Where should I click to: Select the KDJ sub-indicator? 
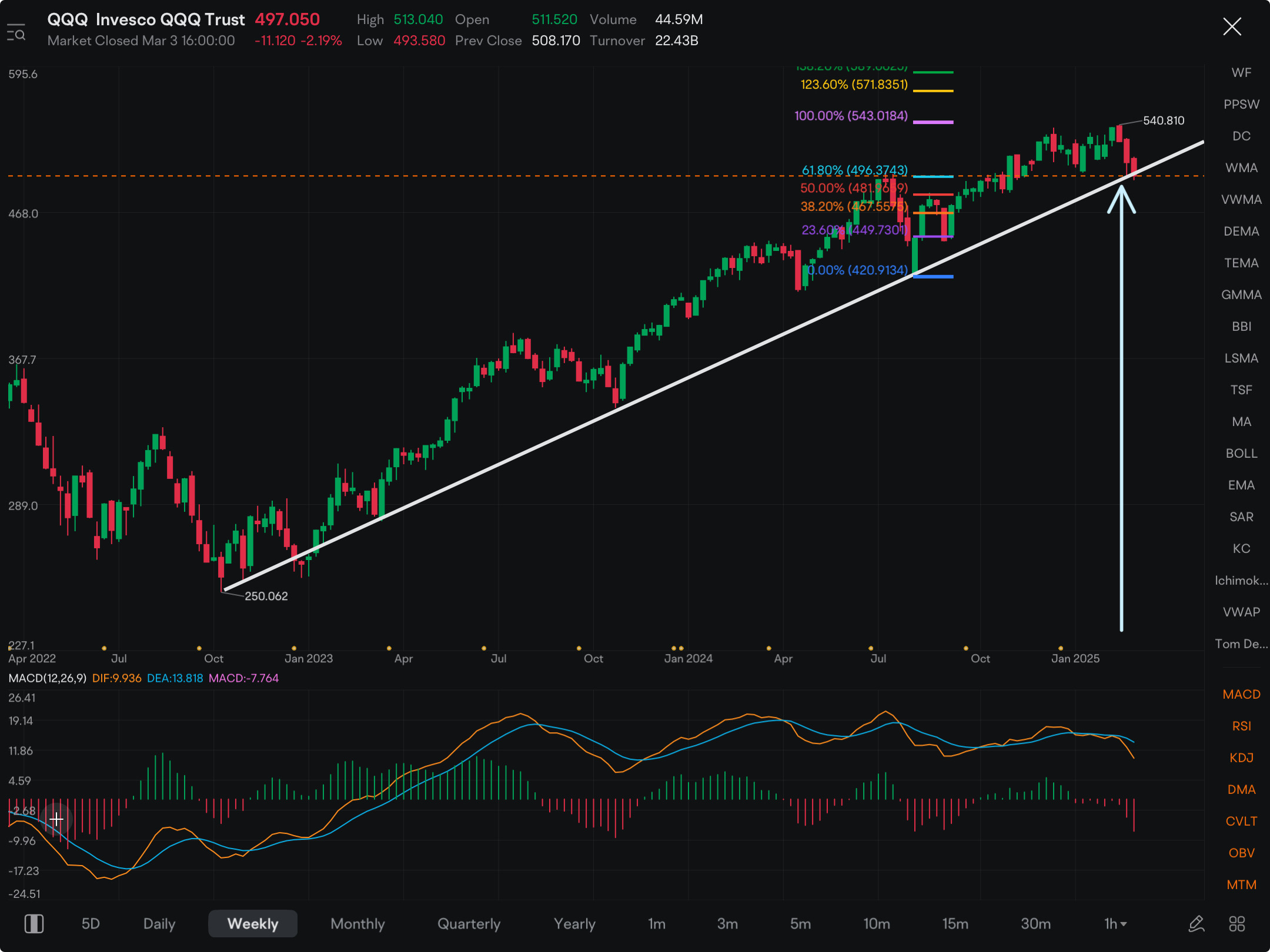point(1241,758)
